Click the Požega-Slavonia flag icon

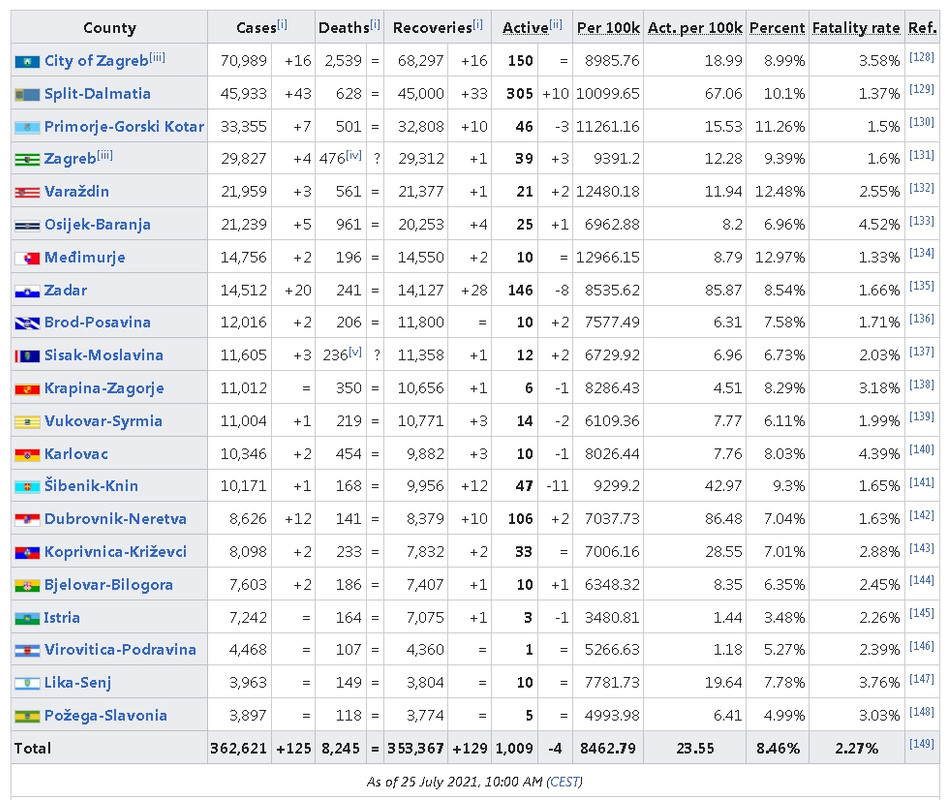pyautogui.click(x=27, y=716)
